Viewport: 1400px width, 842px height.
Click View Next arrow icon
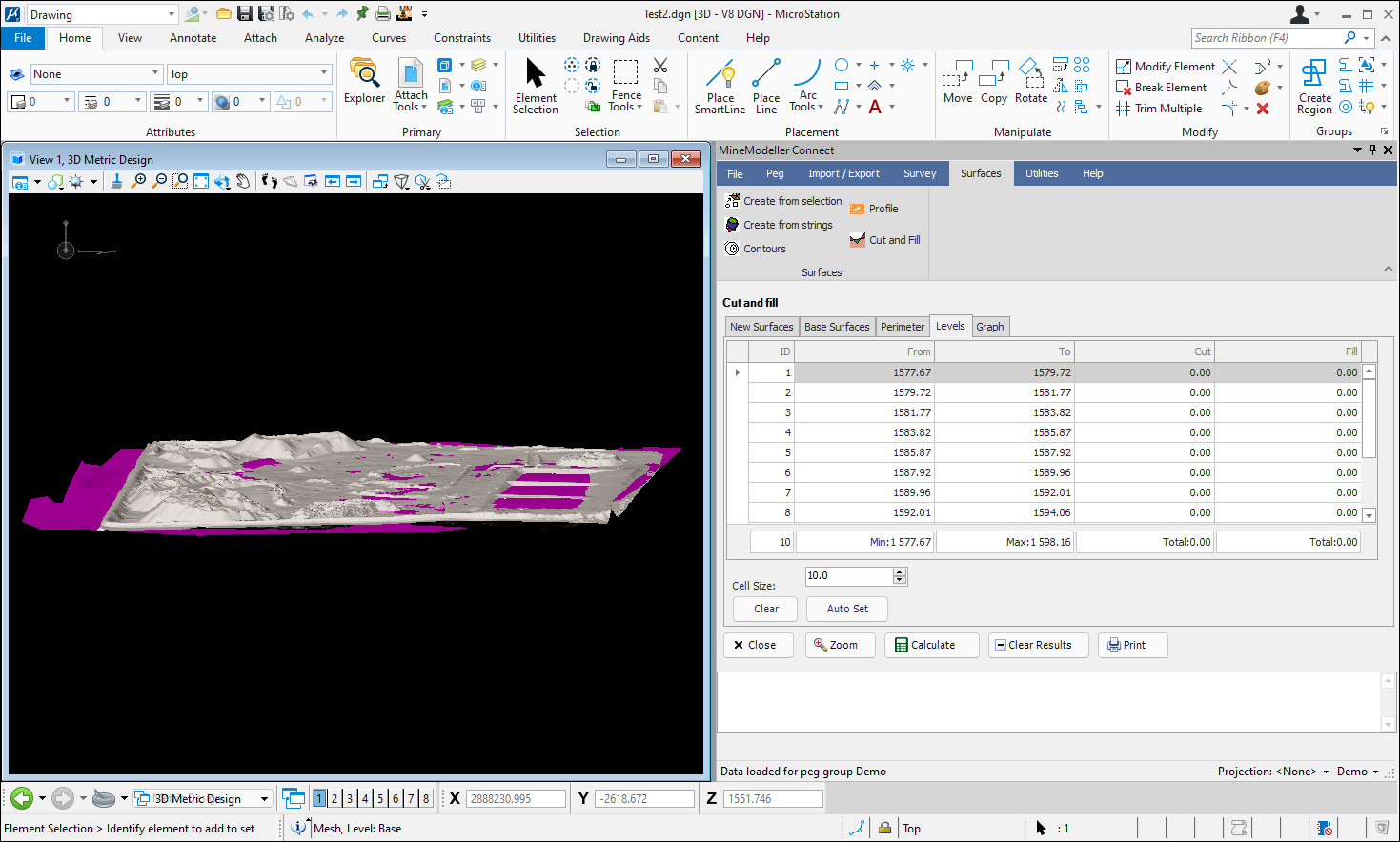click(354, 181)
